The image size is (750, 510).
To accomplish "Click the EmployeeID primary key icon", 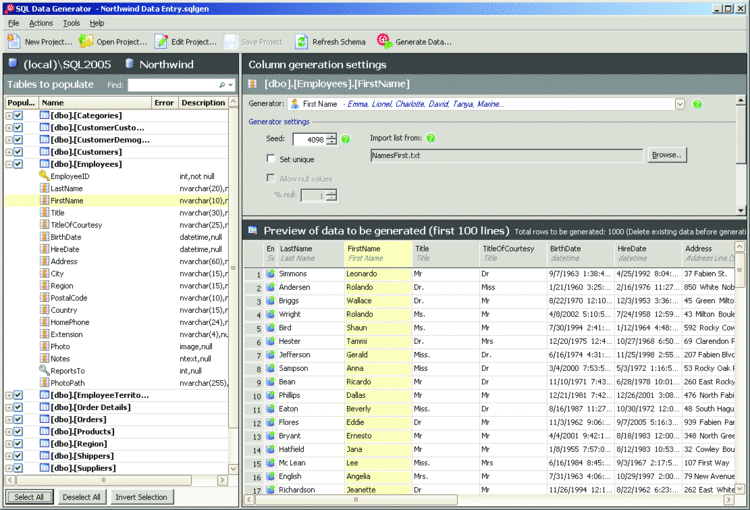I will point(44,176).
